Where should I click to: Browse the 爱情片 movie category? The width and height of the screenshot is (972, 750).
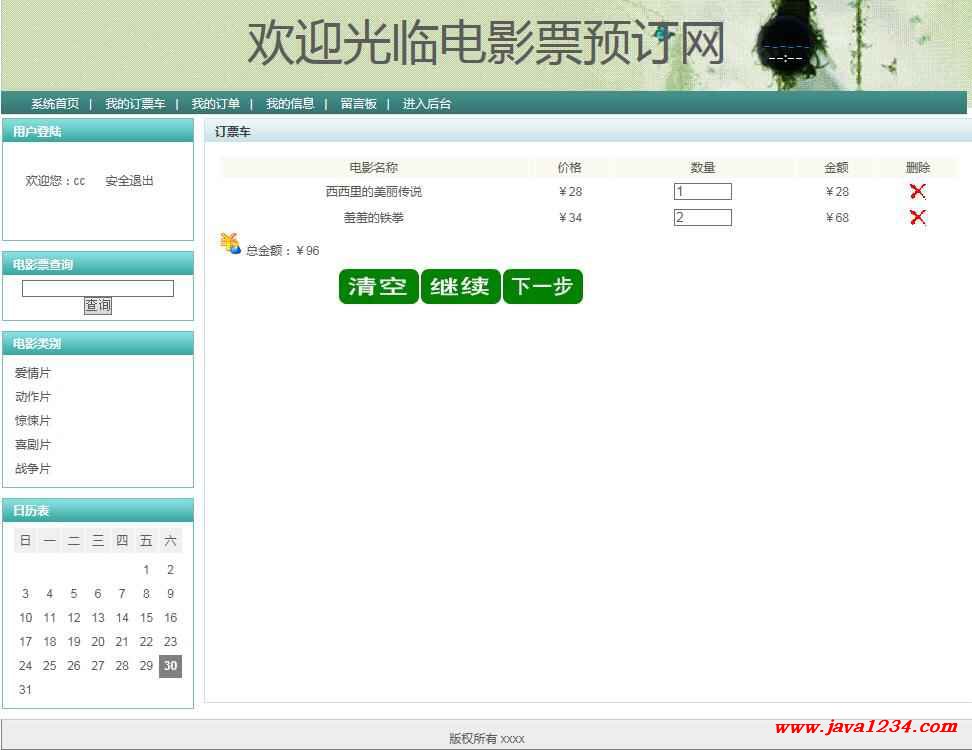(33, 373)
